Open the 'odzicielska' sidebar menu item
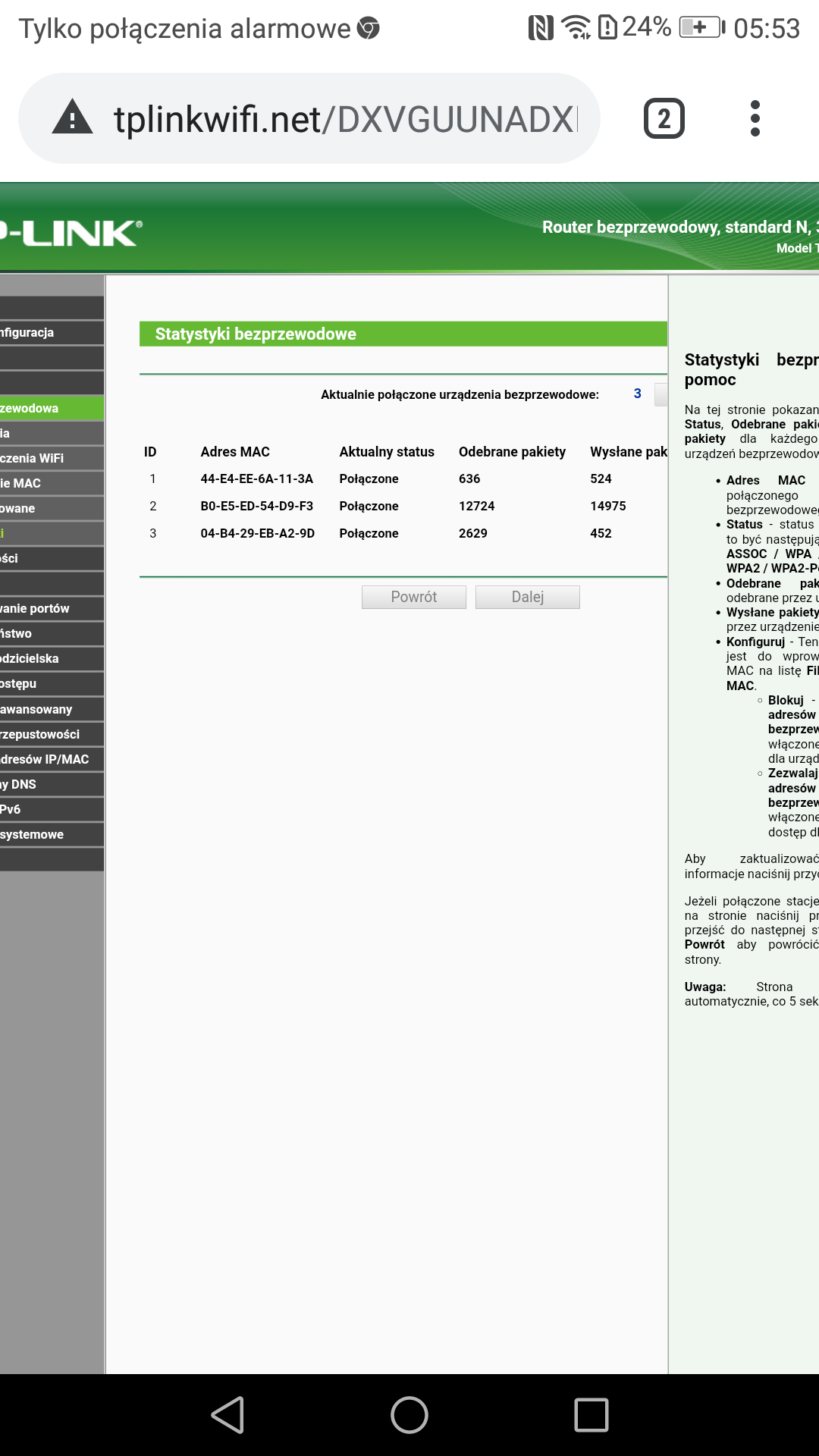Image resolution: width=819 pixels, height=1456 pixels. click(x=52, y=658)
